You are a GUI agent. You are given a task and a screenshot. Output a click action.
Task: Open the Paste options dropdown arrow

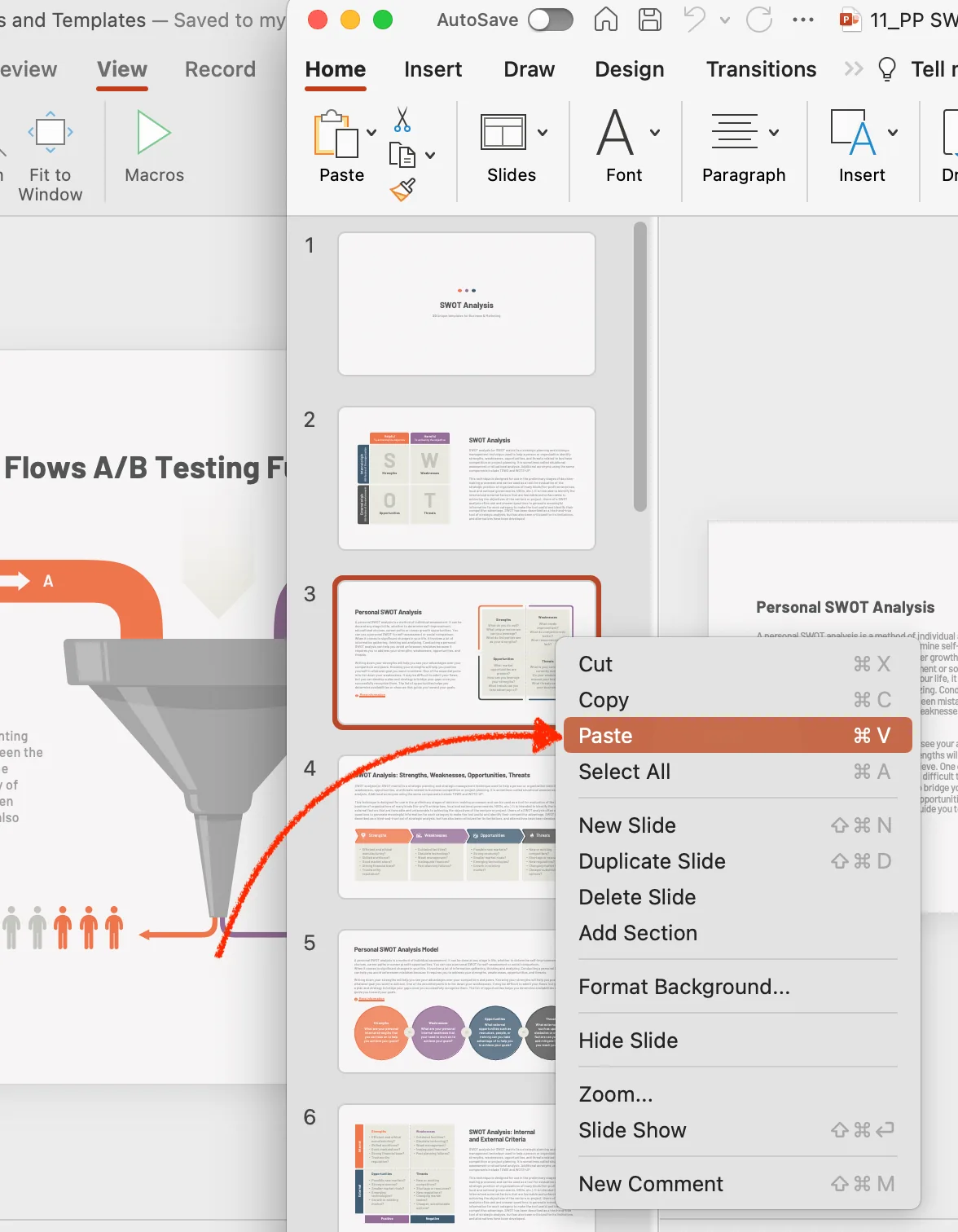371,133
